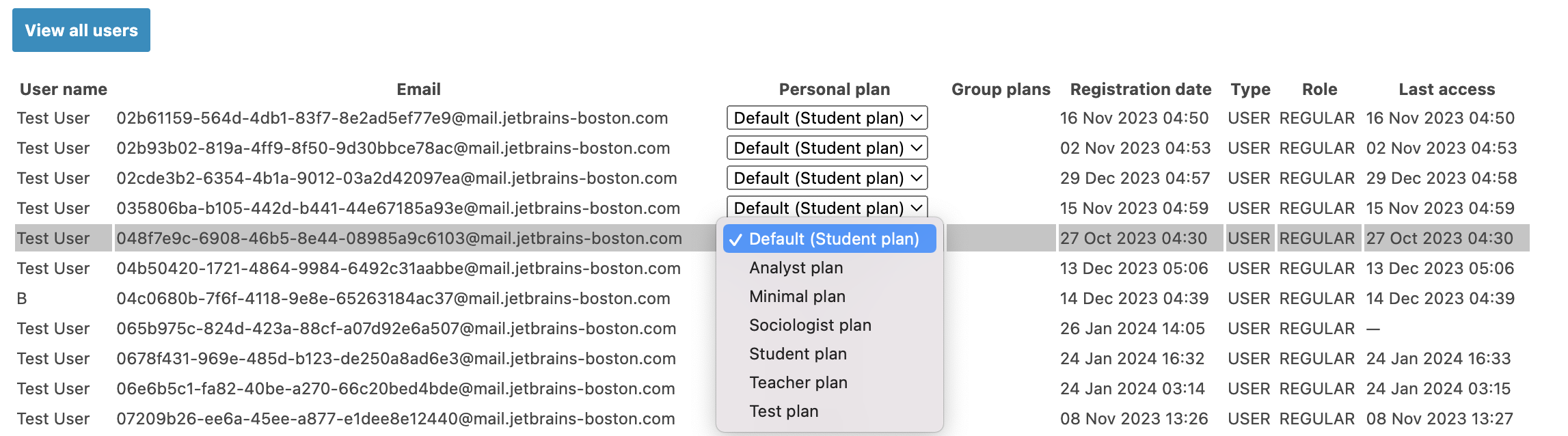Select Minimal plan option
Viewport: 1568px width, 436px height.
click(x=797, y=297)
